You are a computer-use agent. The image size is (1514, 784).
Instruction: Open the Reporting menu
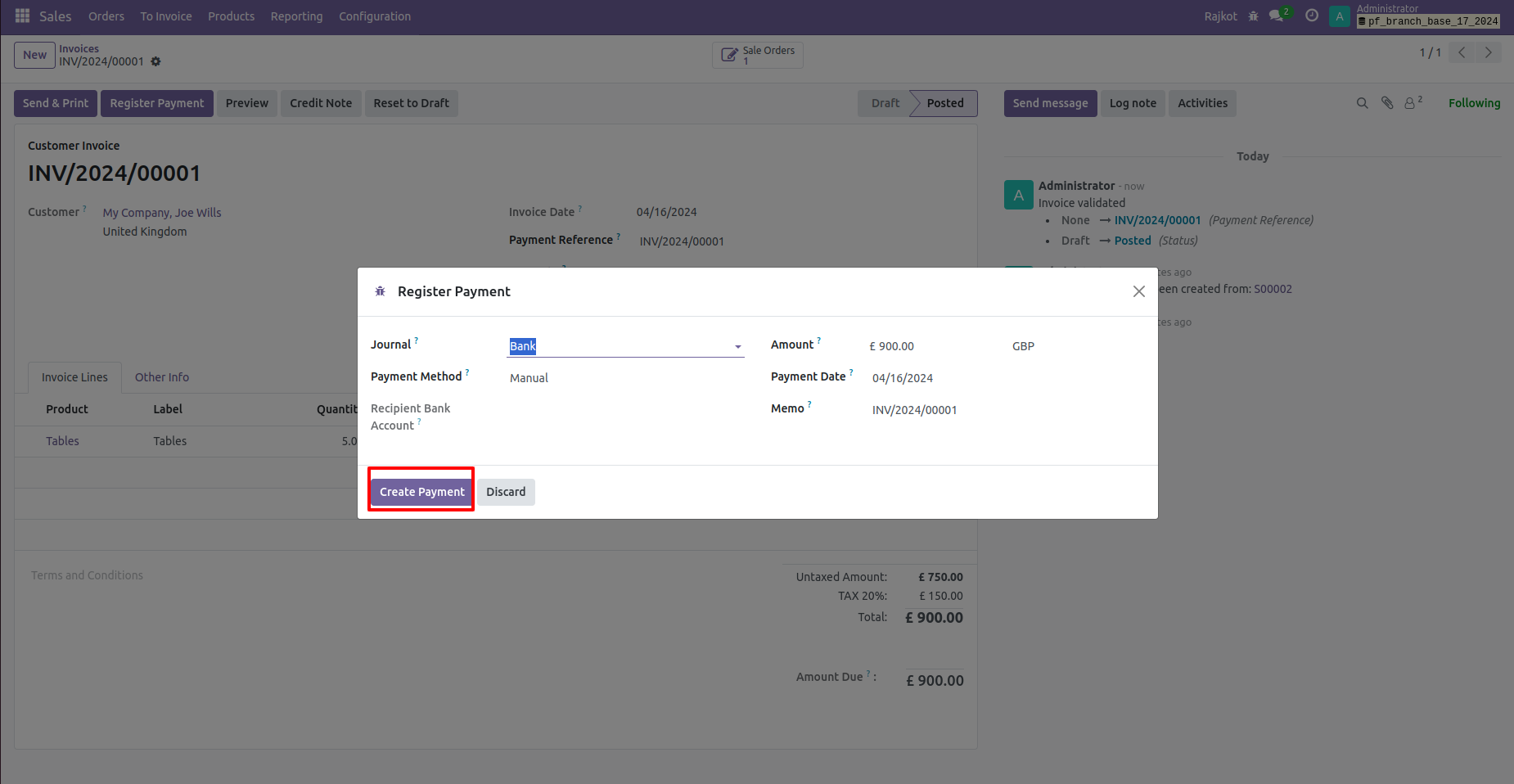(x=296, y=16)
